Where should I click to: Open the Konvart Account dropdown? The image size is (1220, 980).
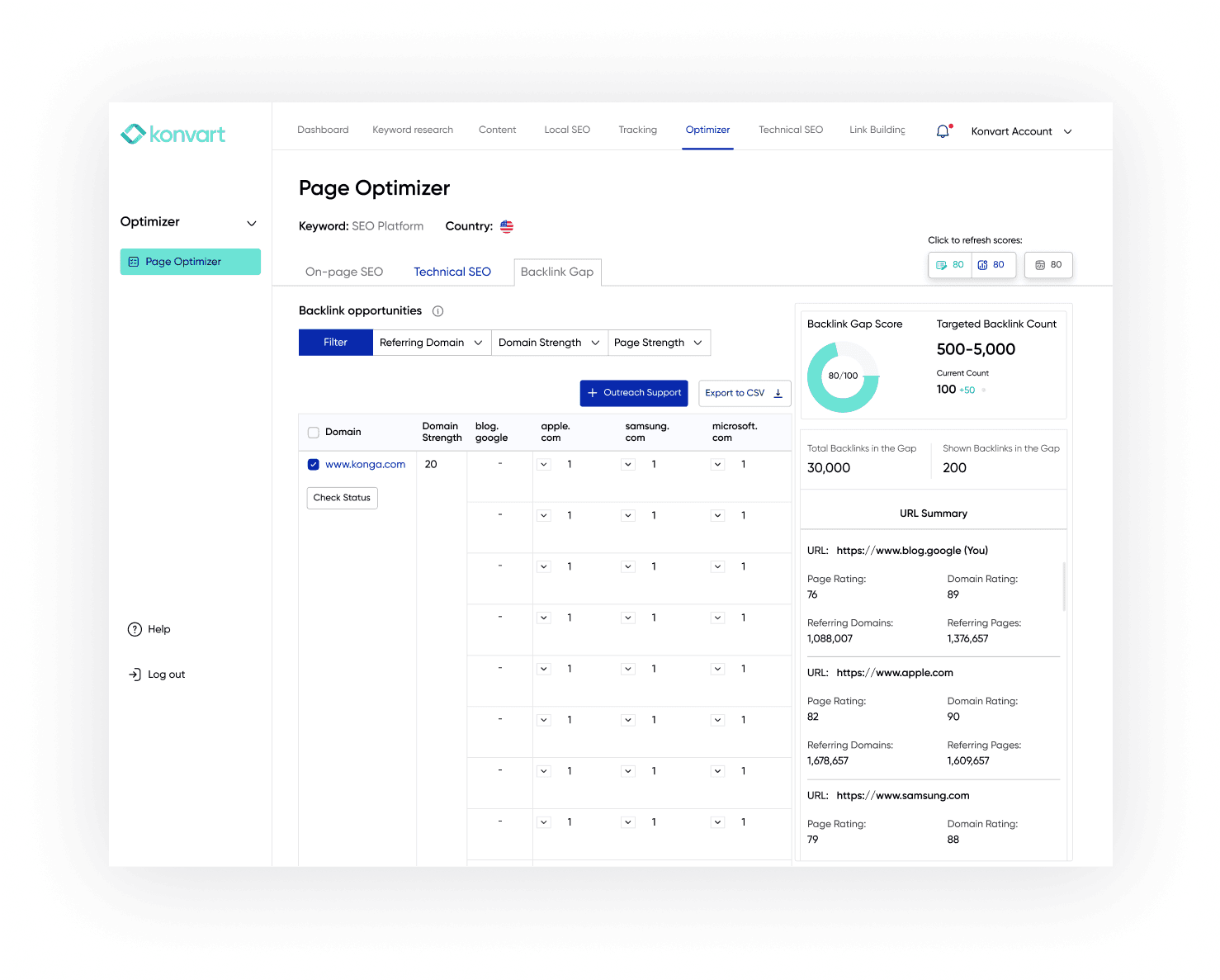(1020, 131)
